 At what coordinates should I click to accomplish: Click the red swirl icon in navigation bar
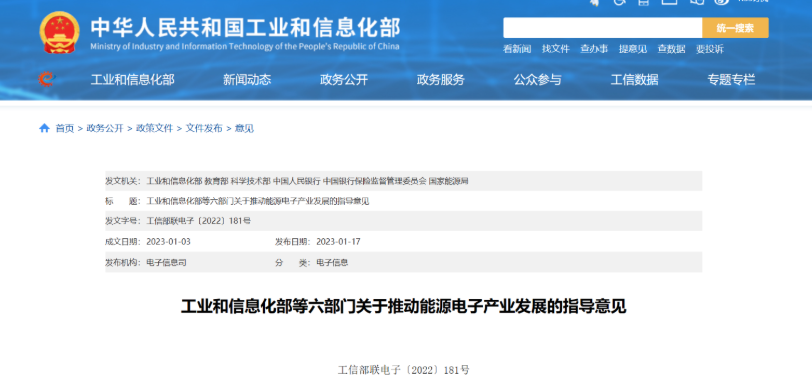[x=47, y=79]
